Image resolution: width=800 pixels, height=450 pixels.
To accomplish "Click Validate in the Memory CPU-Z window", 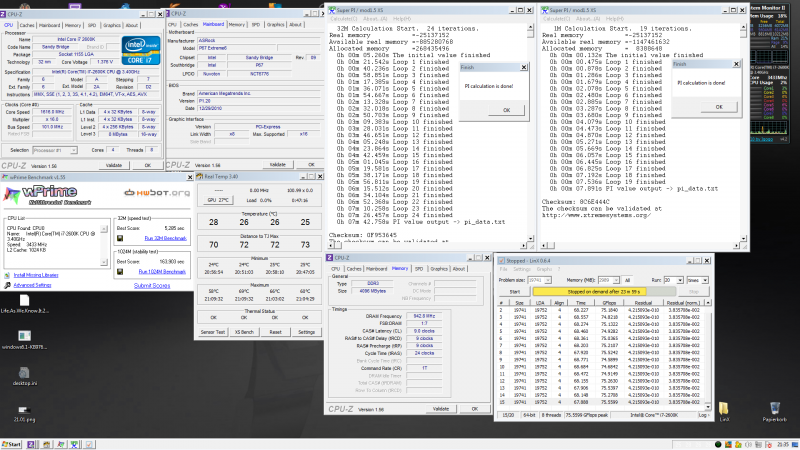I will click(440, 409).
